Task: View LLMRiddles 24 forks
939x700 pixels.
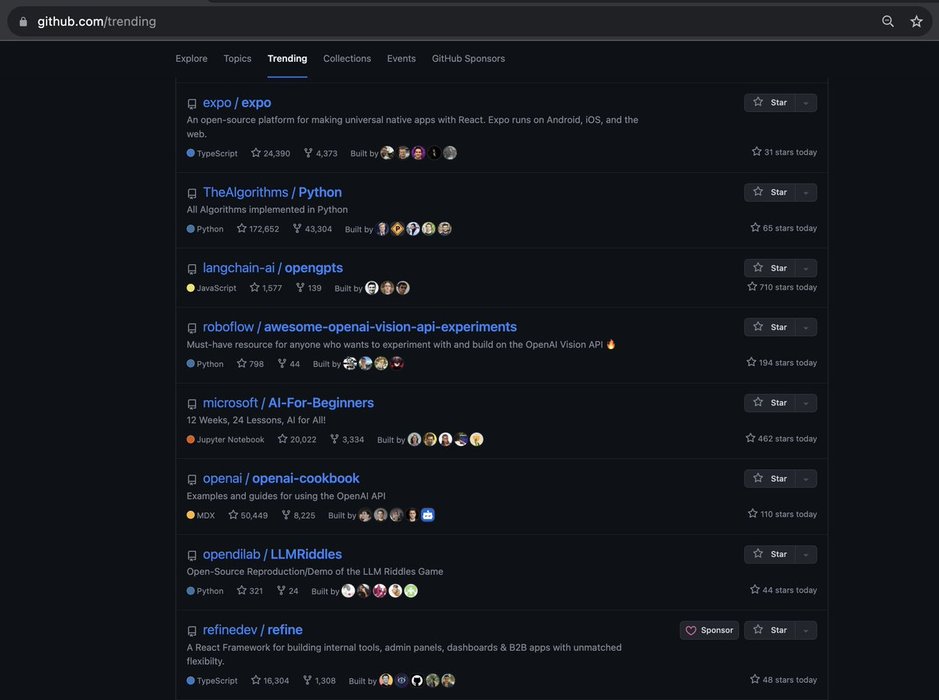Action: [x=287, y=591]
